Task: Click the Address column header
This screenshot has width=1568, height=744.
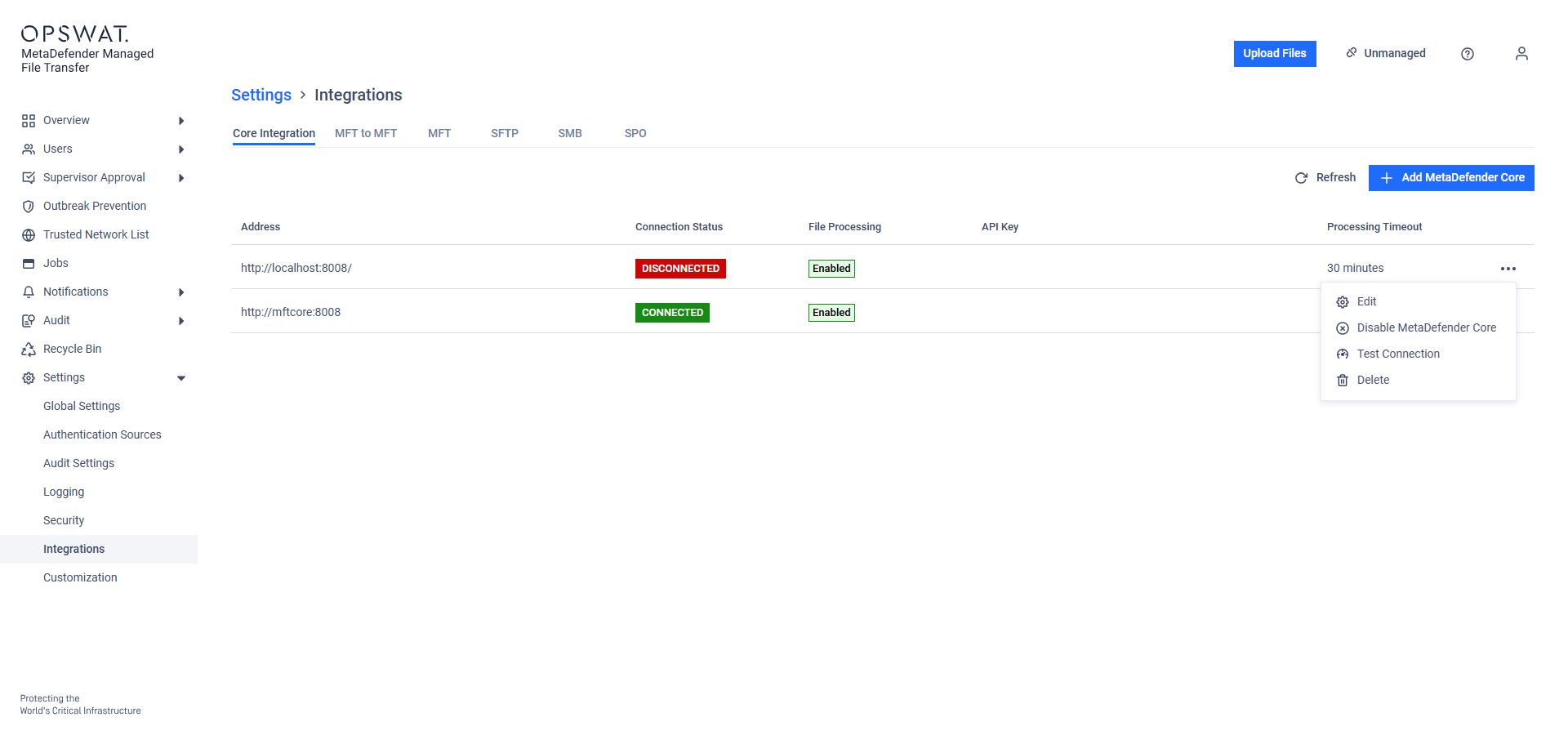Action: [x=261, y=227]
